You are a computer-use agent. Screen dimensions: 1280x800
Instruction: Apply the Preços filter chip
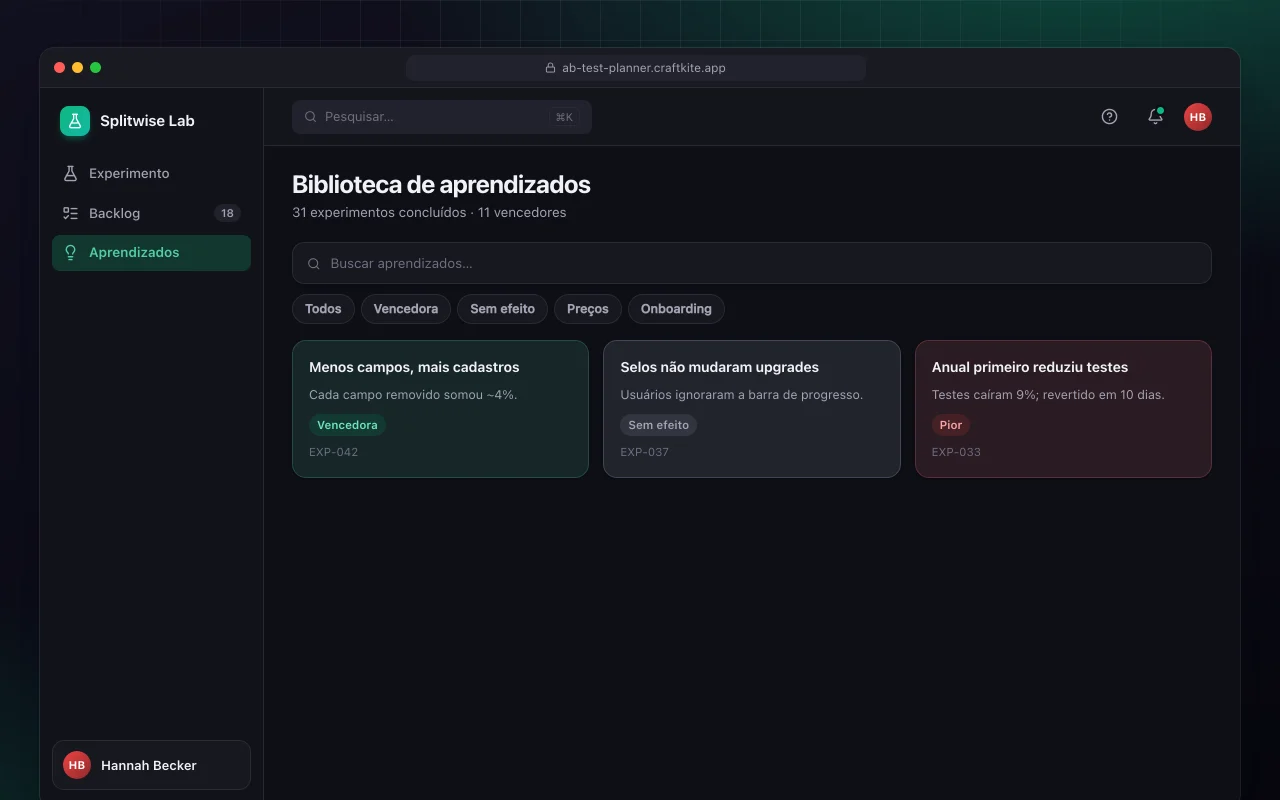click(588, 309)
